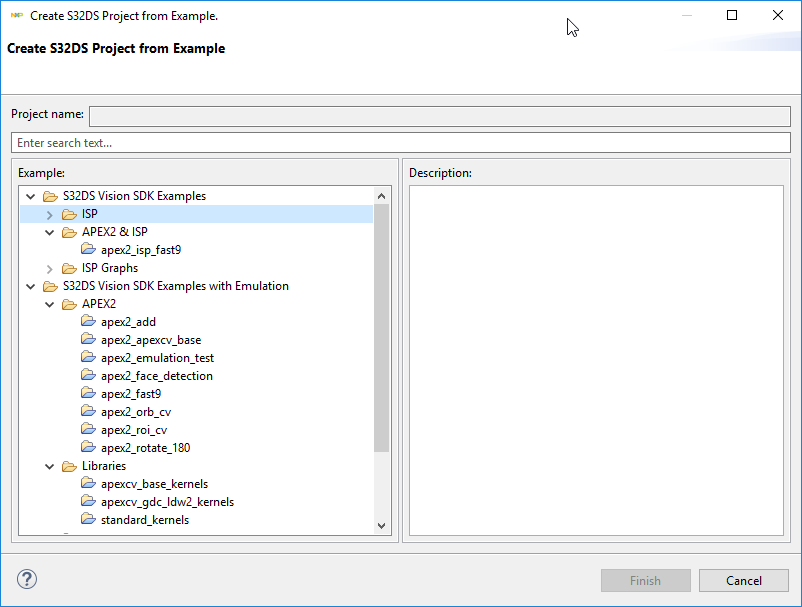Collapse Vision SDK Examples with Emulation node
Viewport: 802px width, 607px height.
(x=31, y=286)
